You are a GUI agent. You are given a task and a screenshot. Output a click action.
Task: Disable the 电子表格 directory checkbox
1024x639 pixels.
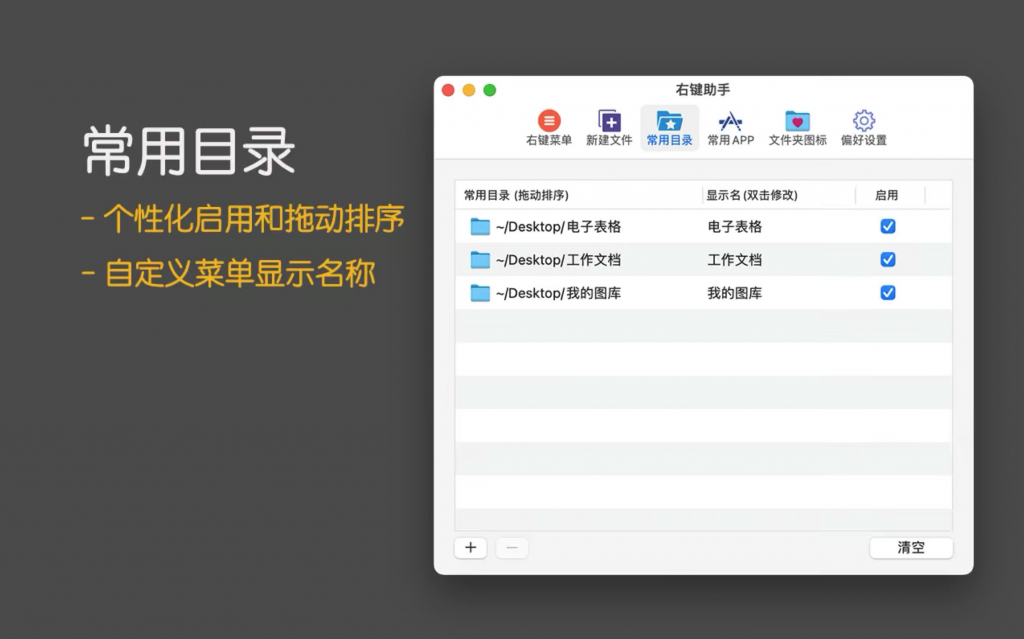[x=888, y=226]
